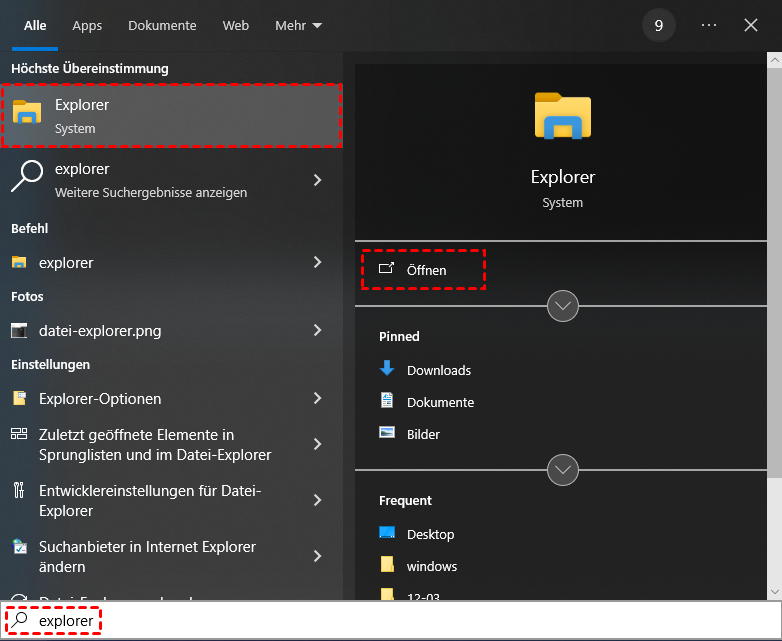Click the Downloads arrow icon under Pinned
The image size is (782, 641).
tap(388, 369)
